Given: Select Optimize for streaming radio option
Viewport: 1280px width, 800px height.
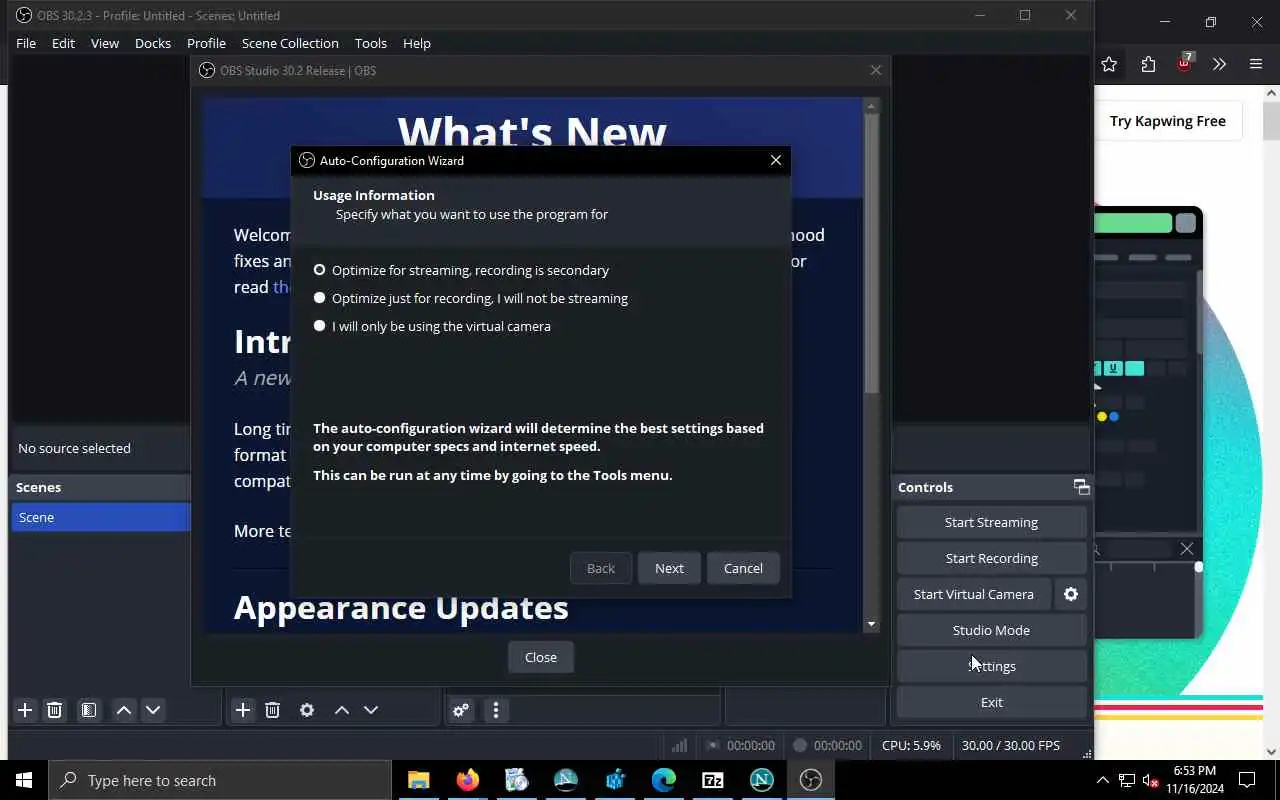Looking at the screenshot, I should 461,270.
